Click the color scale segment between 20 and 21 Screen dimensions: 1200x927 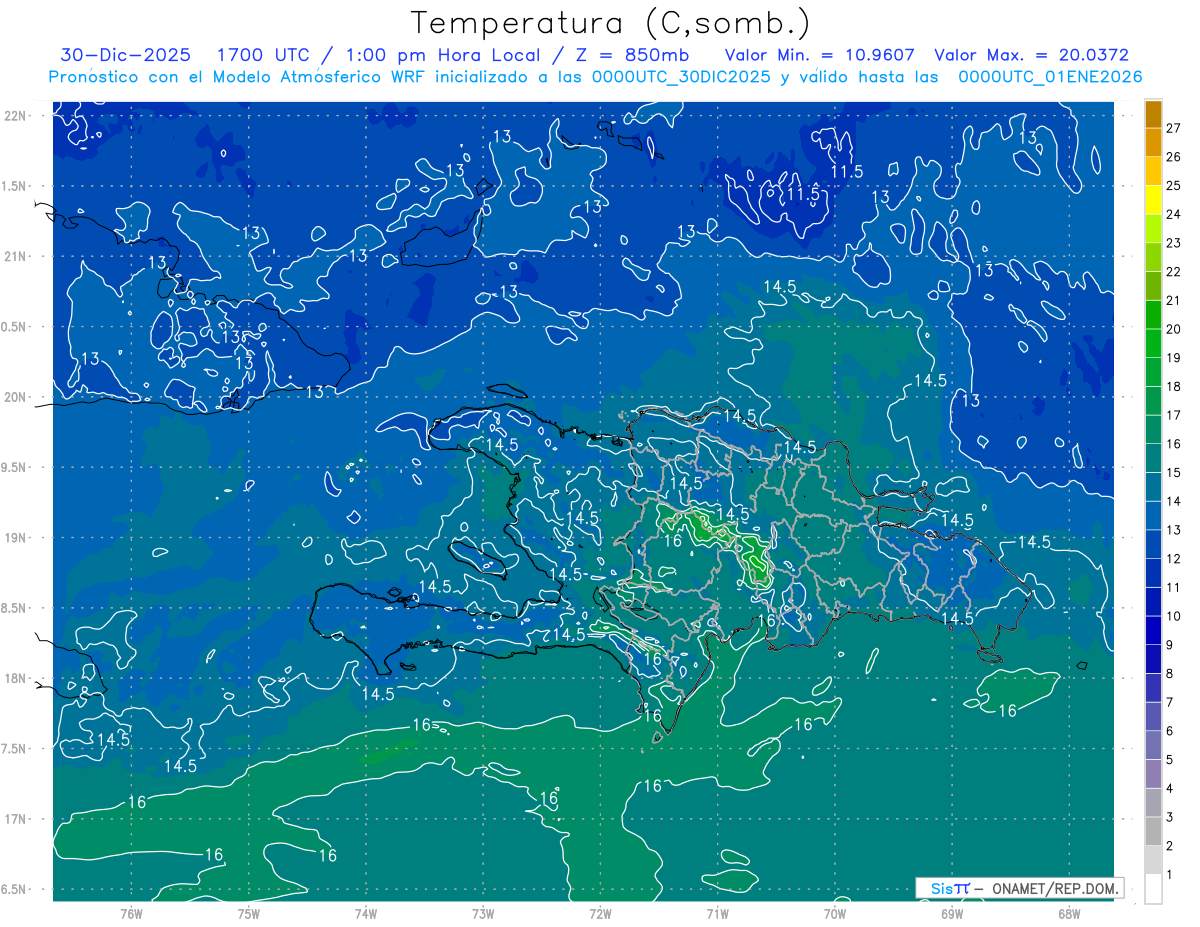tap(1153, 314)
